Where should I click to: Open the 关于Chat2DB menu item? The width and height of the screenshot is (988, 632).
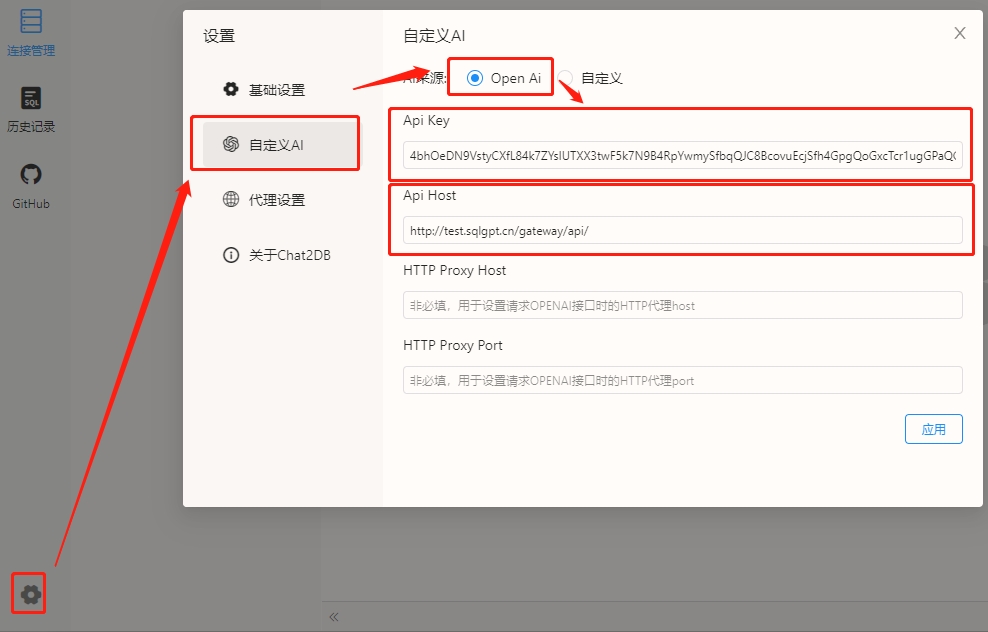click(289, 255)
